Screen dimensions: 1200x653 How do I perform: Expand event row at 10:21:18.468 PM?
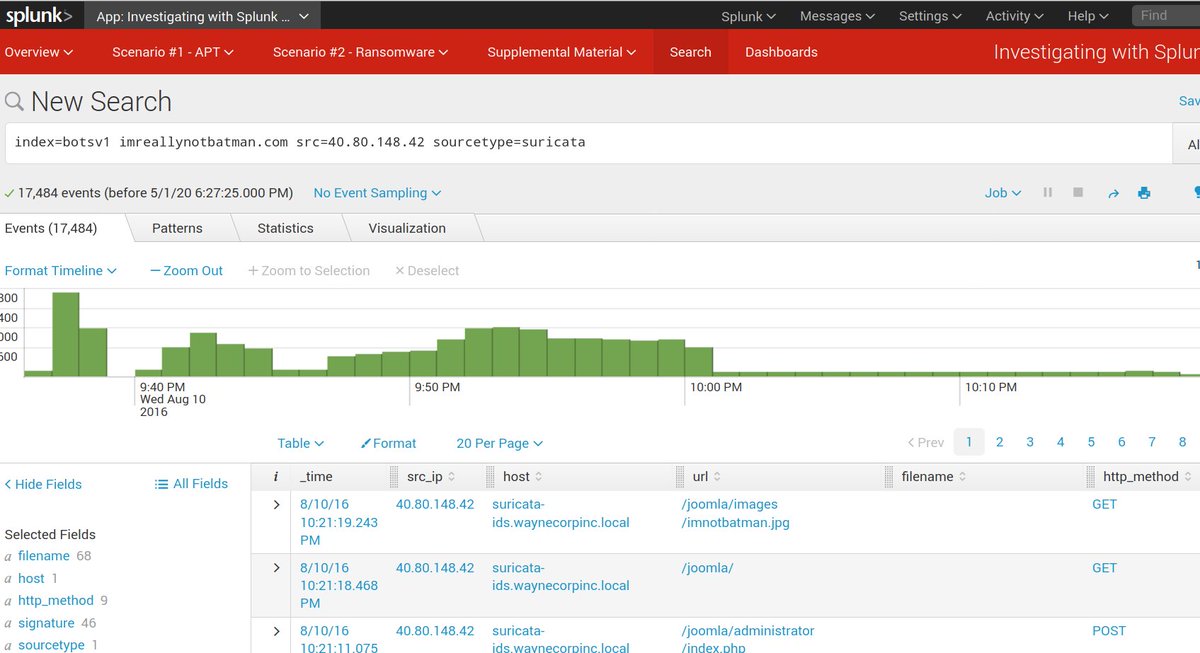click(x=277, y=567)
